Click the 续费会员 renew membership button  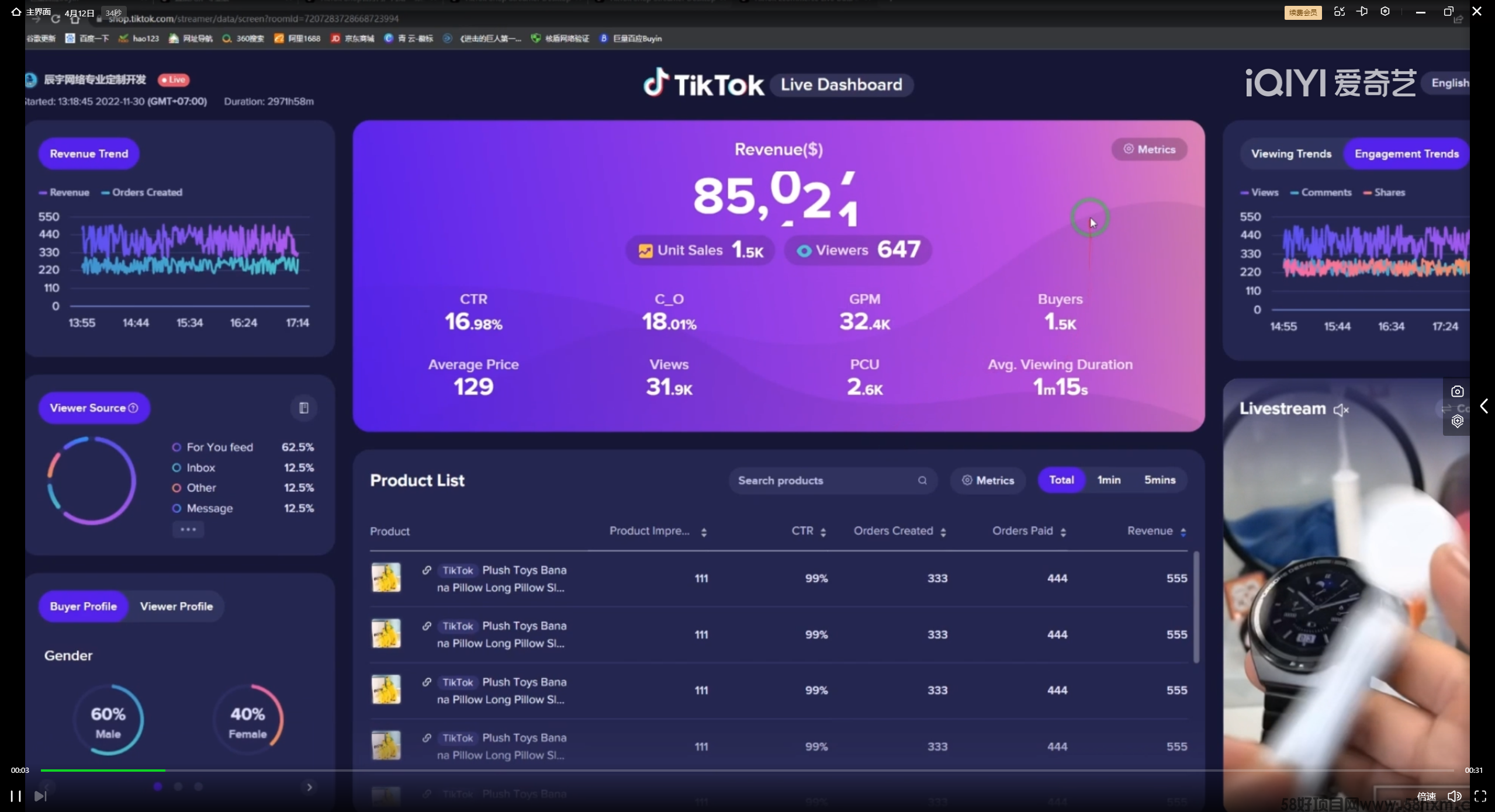click(x=1303, y=12)
